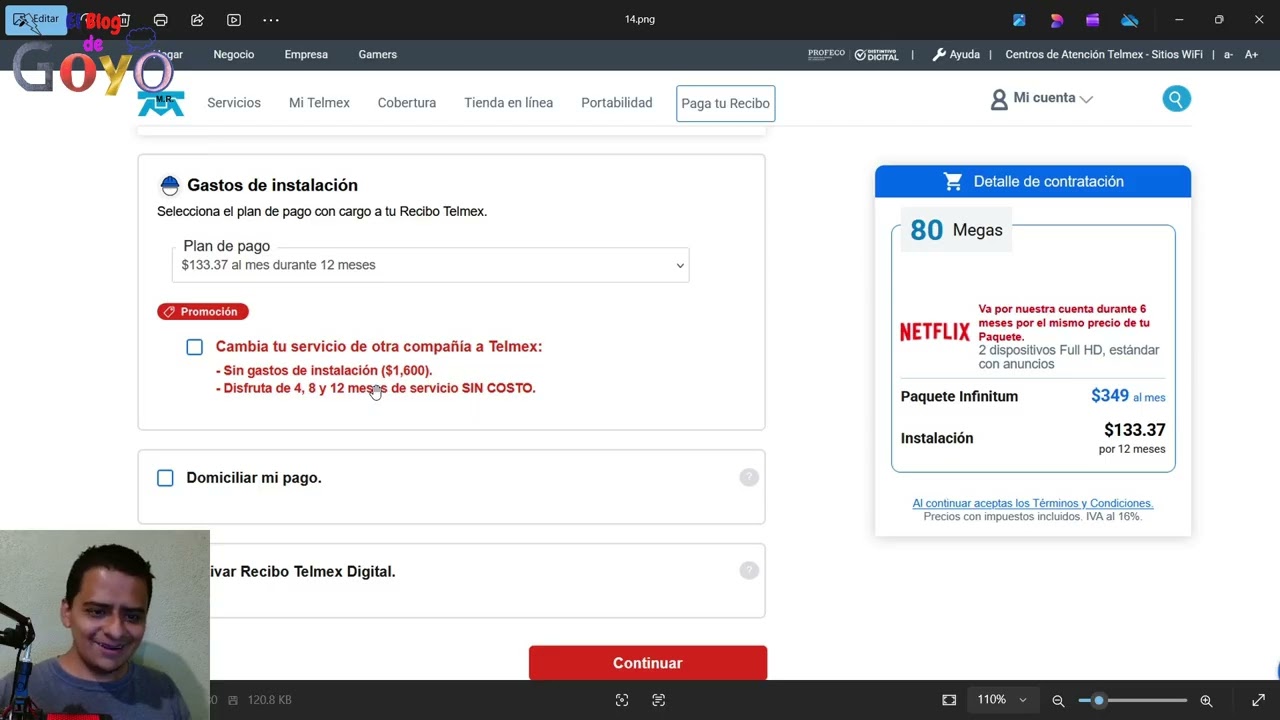The width and height of the screenshot is (1280, 720).
Task: Click the PROFECO logo
Action: tap(826, 54)
